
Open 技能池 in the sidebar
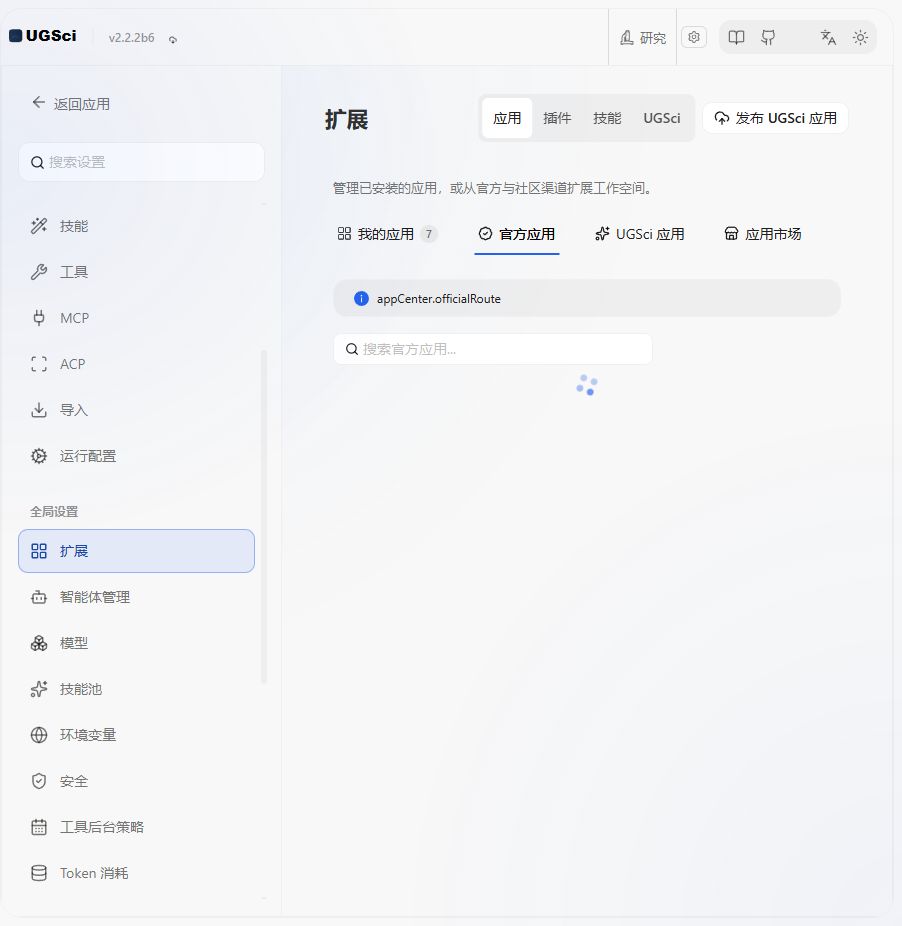click(x=136, y=689)
